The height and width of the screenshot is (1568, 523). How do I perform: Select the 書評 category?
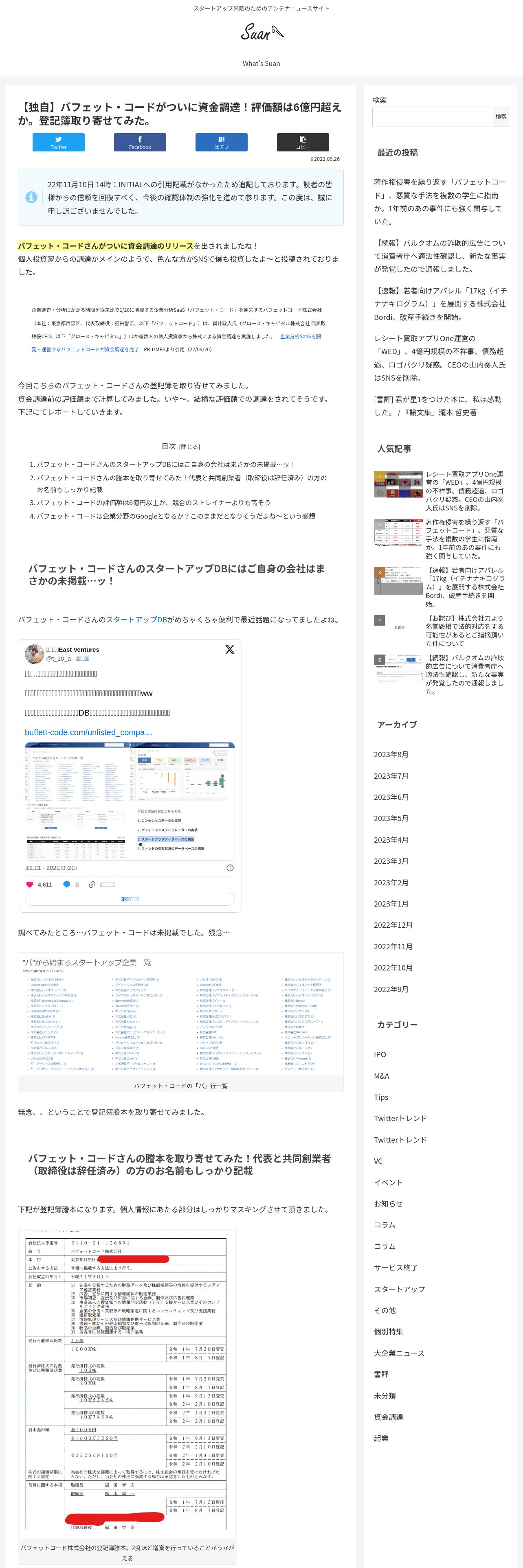coord(381,1374)
